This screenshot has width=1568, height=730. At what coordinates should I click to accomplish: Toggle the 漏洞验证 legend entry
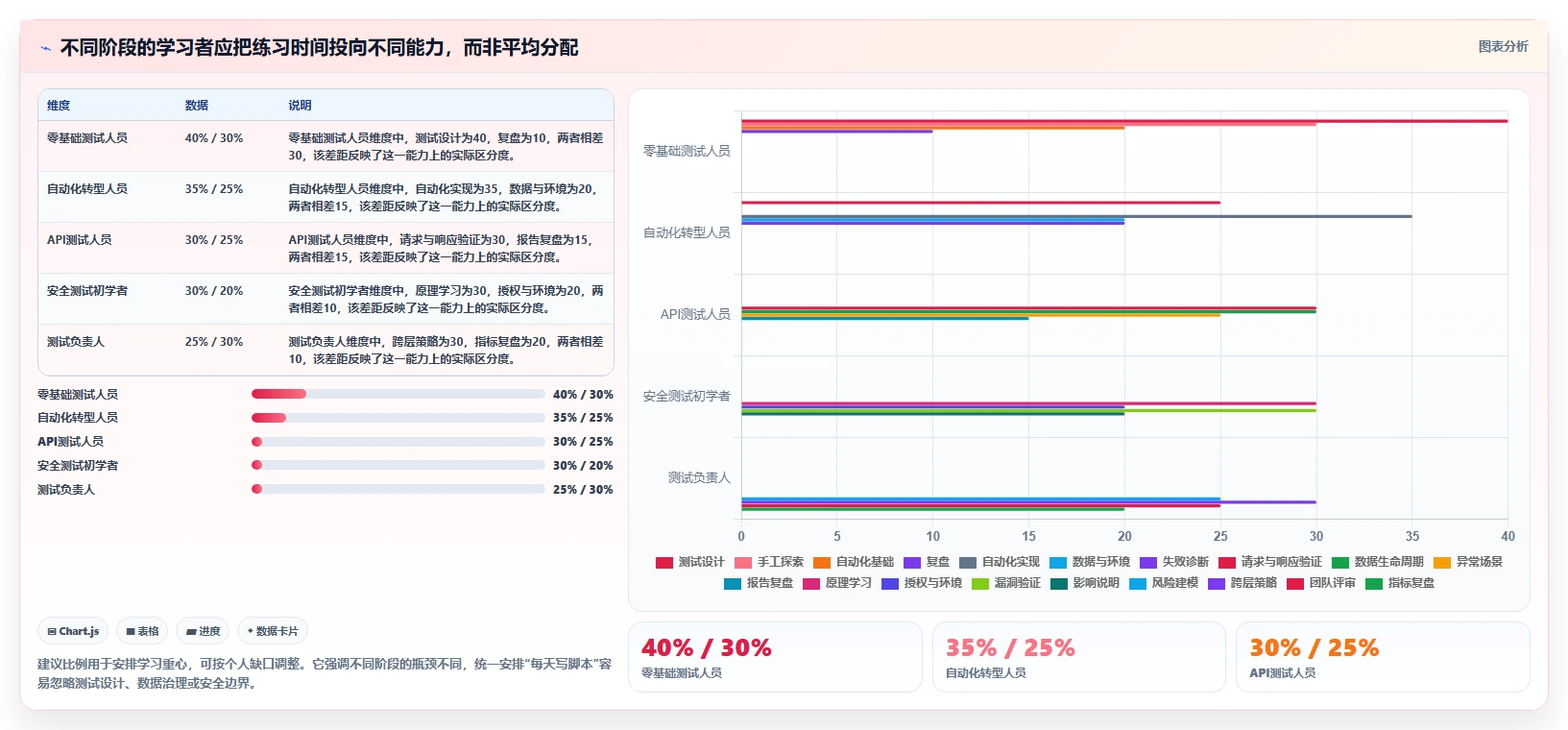[x=1005, y=583]
